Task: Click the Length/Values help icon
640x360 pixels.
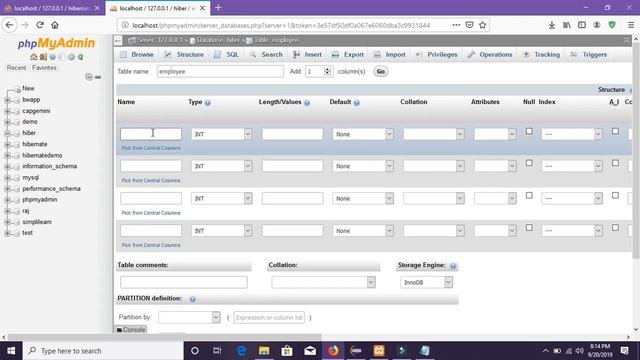Action: [x=307, y=103]
